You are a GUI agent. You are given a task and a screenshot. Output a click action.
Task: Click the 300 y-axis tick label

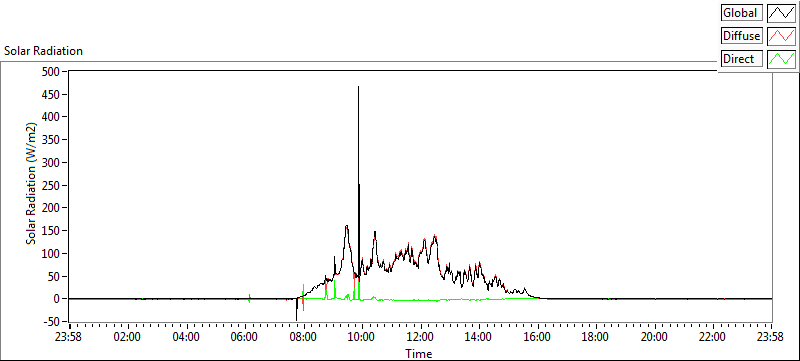point(50,163)
